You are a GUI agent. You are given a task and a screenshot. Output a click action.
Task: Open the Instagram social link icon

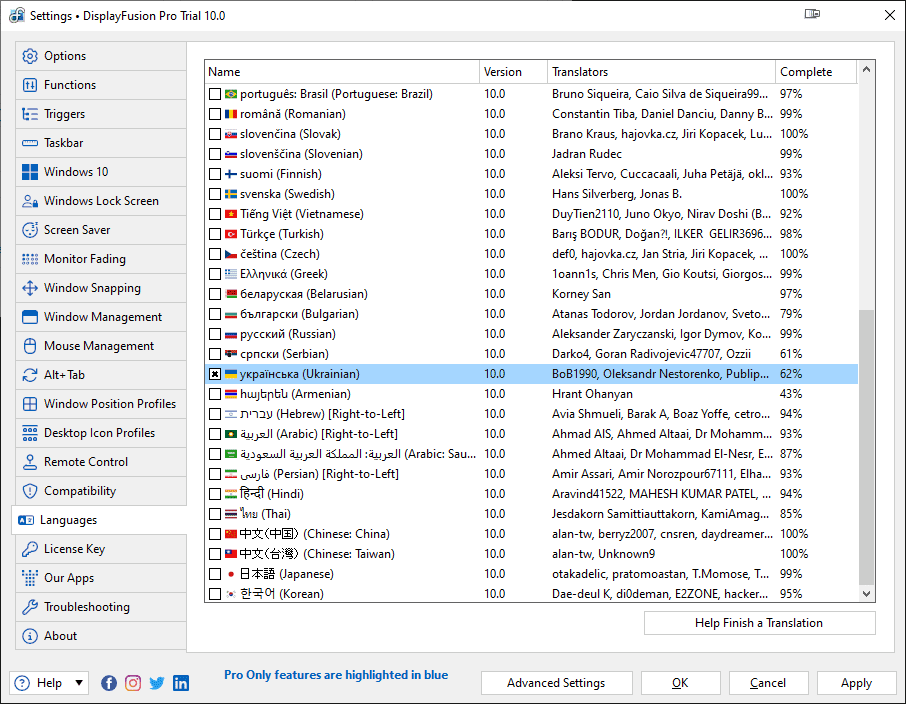[133, 683]
